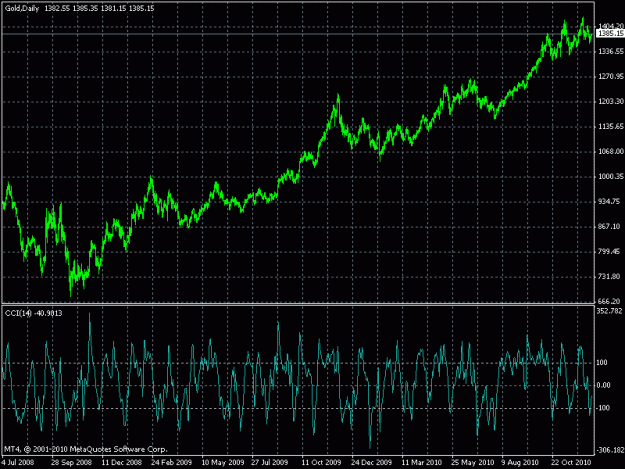625x469 pixels.
Task: Click the 27 Jul 2009 date label
Action: [x=269, y=463]
